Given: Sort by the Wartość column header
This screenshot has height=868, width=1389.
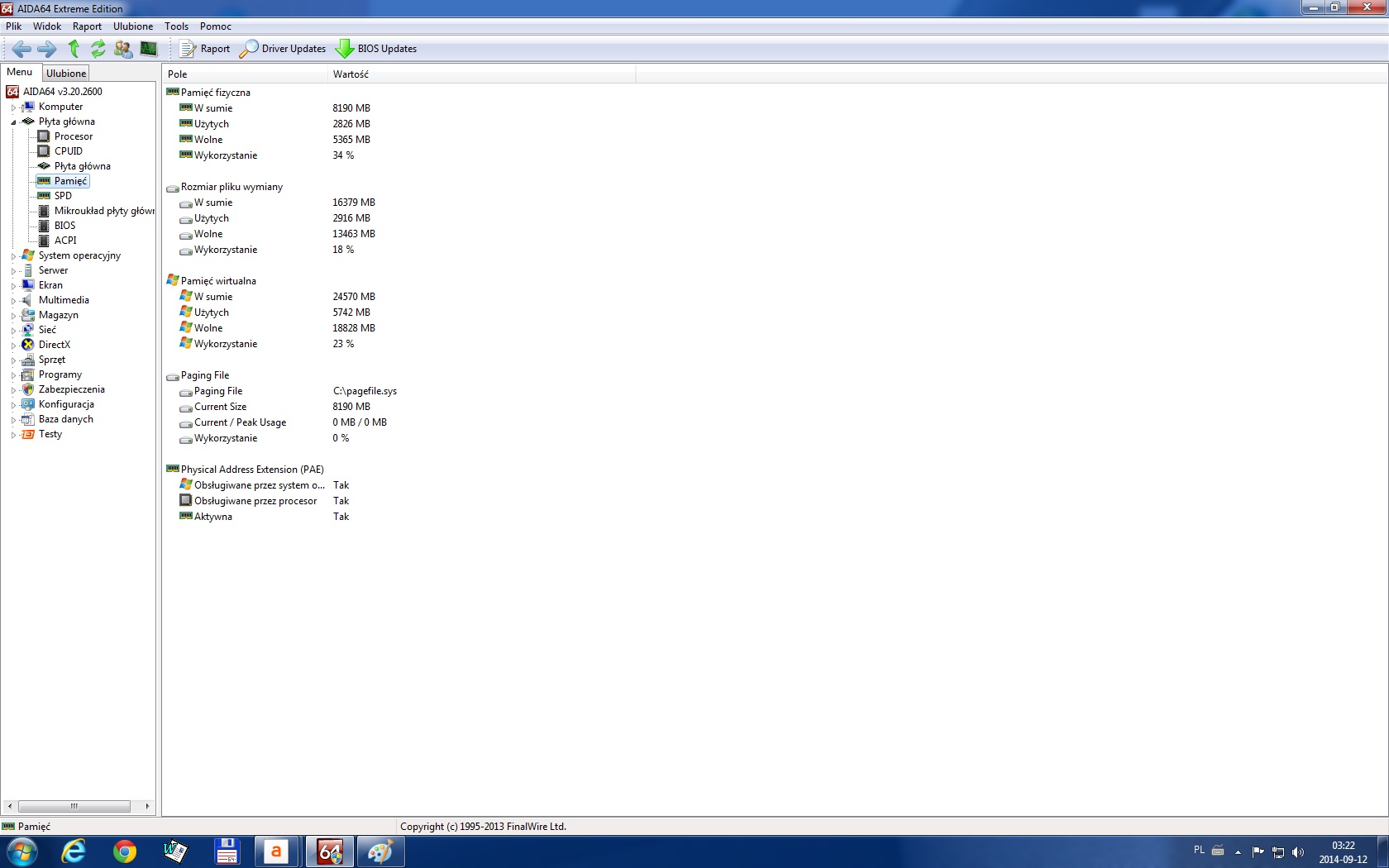Looking at the screenshot, I should [x=482, y=74].
